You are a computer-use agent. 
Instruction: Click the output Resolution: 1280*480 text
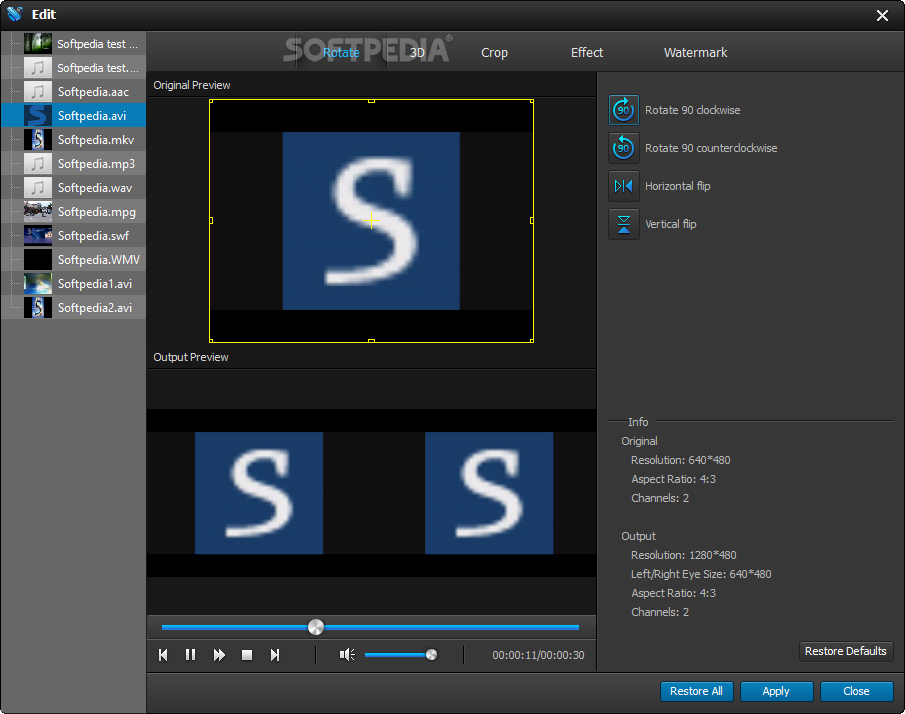[683, 555]
